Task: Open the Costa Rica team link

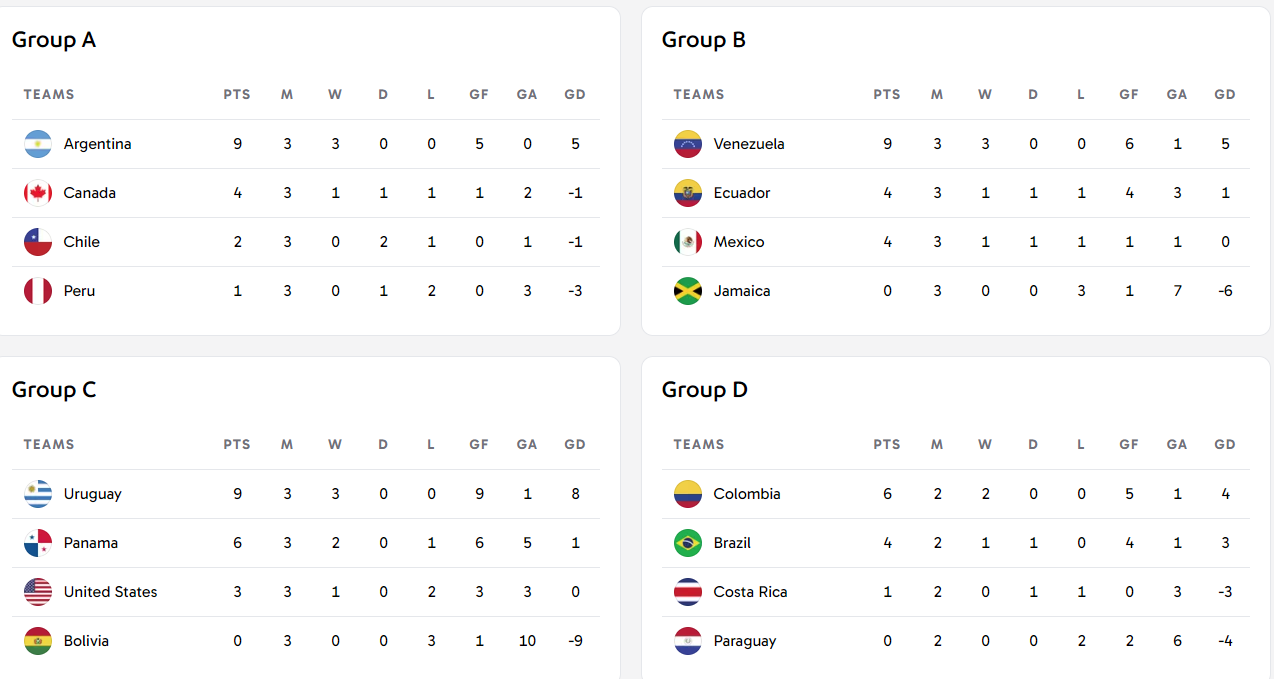Action: tap(750, 592)
